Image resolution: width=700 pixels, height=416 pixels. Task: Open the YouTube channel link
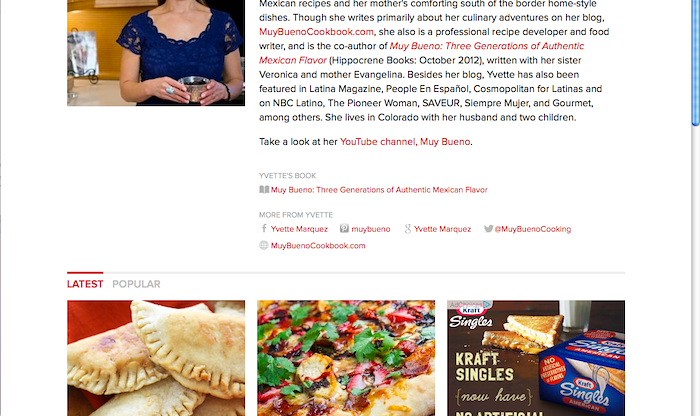(377, 141)
